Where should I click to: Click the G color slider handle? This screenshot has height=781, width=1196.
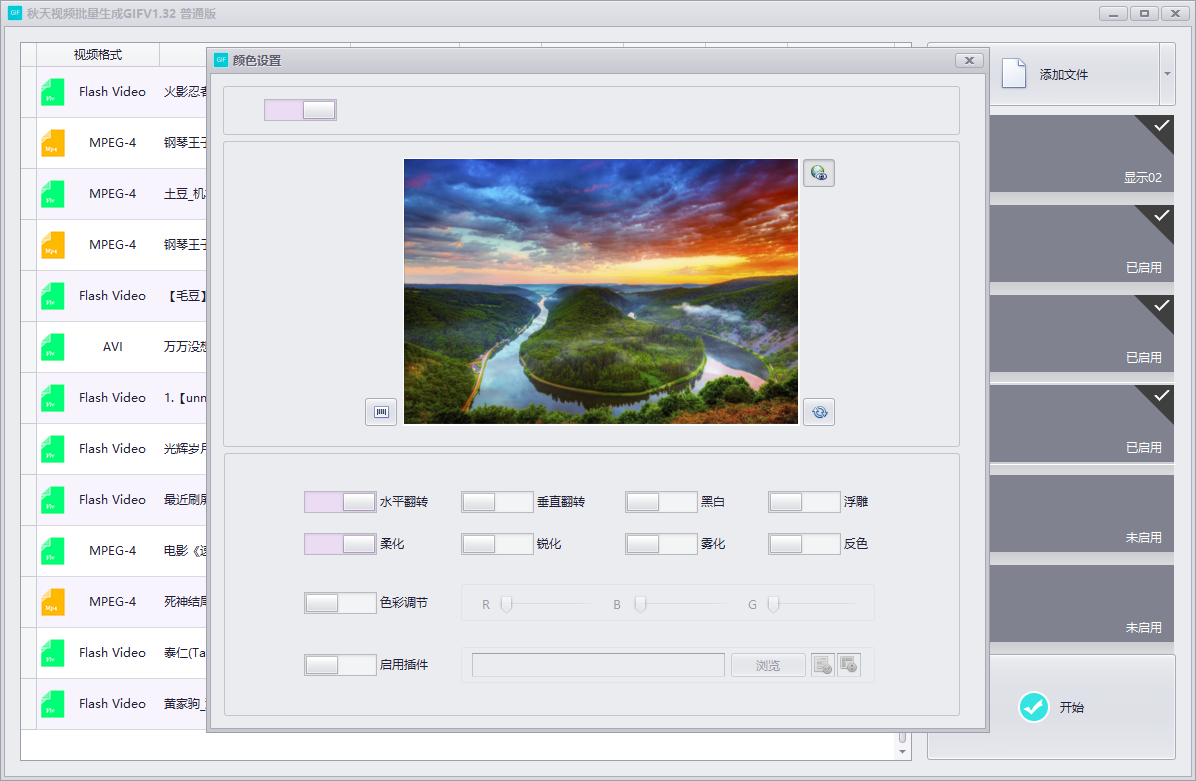pos(773,604)
